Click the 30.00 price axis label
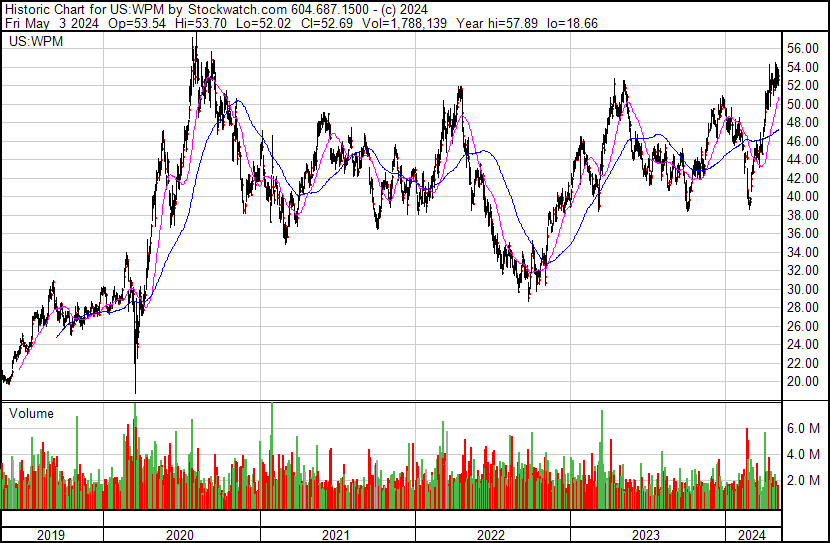This screenshot has height=543, width=830. (802, 289)
